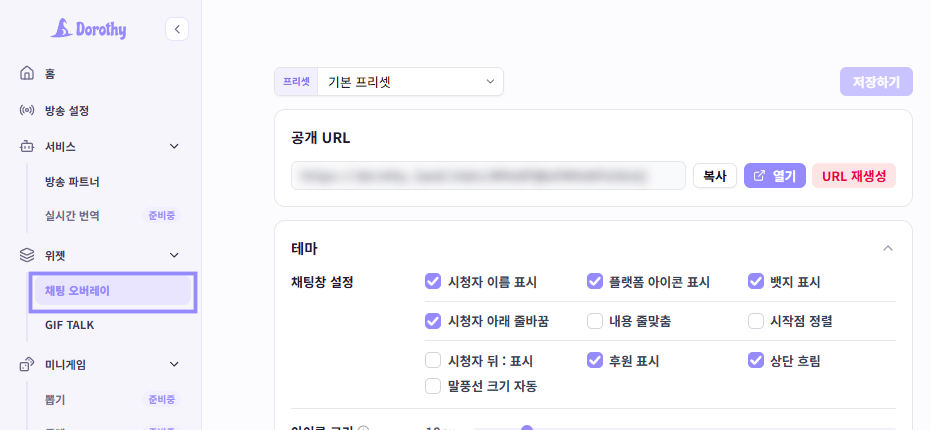Click the robot icon next to 서비스

pyautogui.click(x=27, y=146)
